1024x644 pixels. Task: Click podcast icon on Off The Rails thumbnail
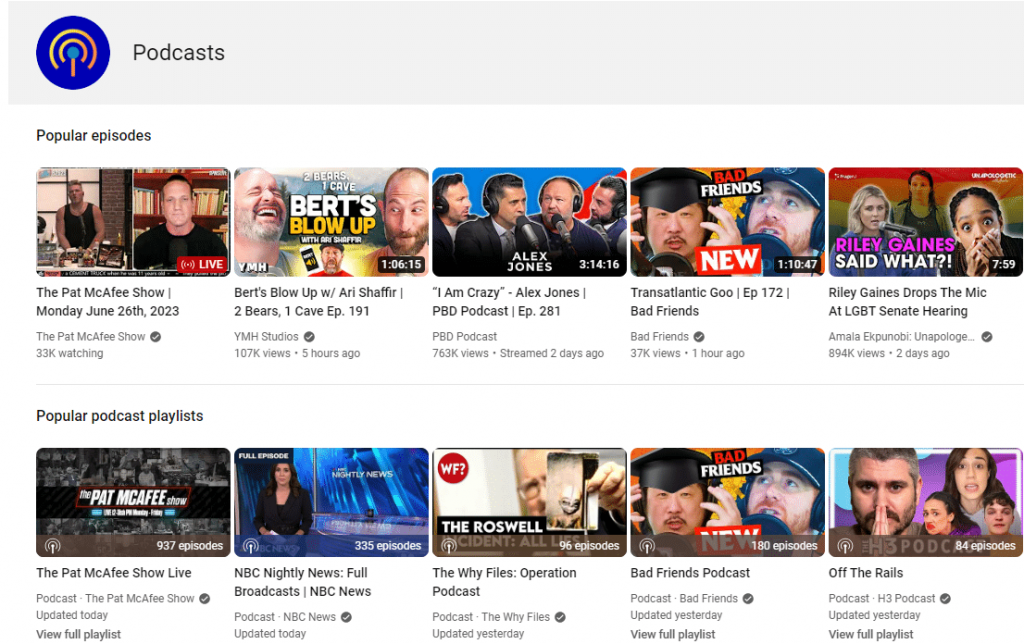[x=845, y=545]
